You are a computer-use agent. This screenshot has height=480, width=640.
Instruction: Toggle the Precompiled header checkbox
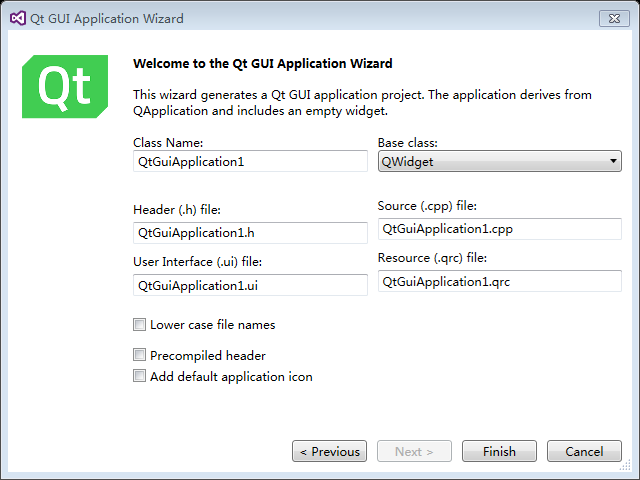[139, 355]
